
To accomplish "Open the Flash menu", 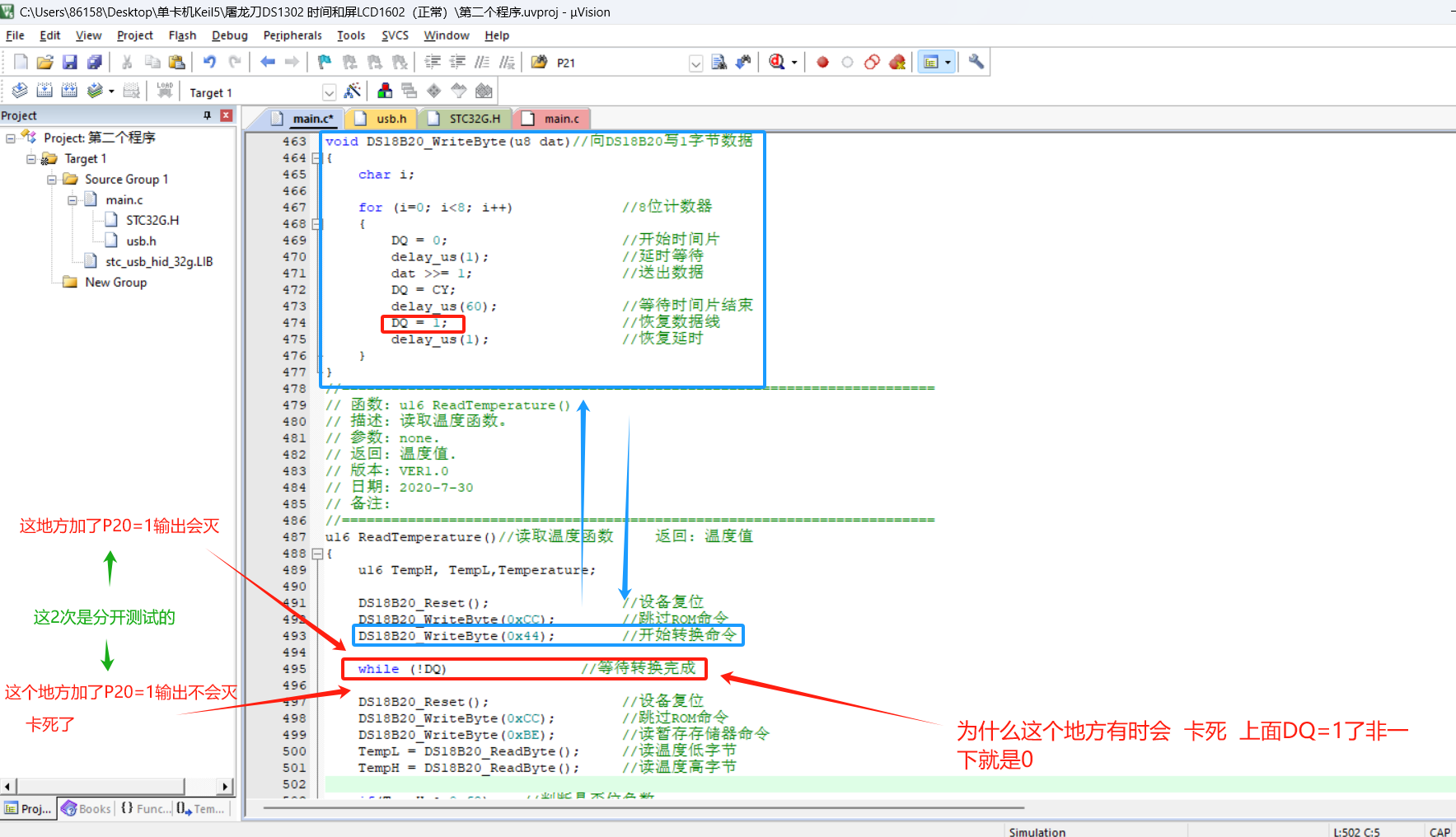I will click(182, 35).
